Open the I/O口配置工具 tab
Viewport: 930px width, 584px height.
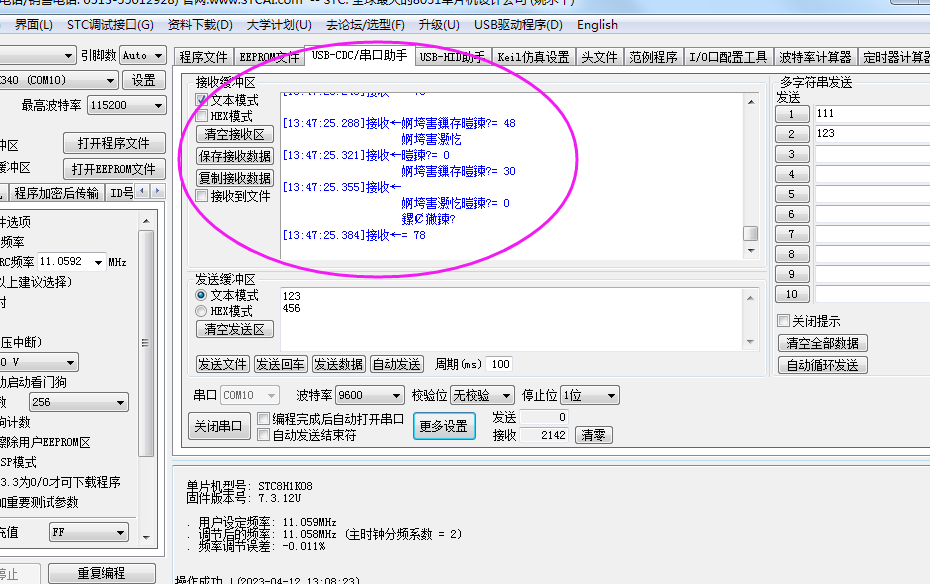pyautogui.click(x=728, y=57)
